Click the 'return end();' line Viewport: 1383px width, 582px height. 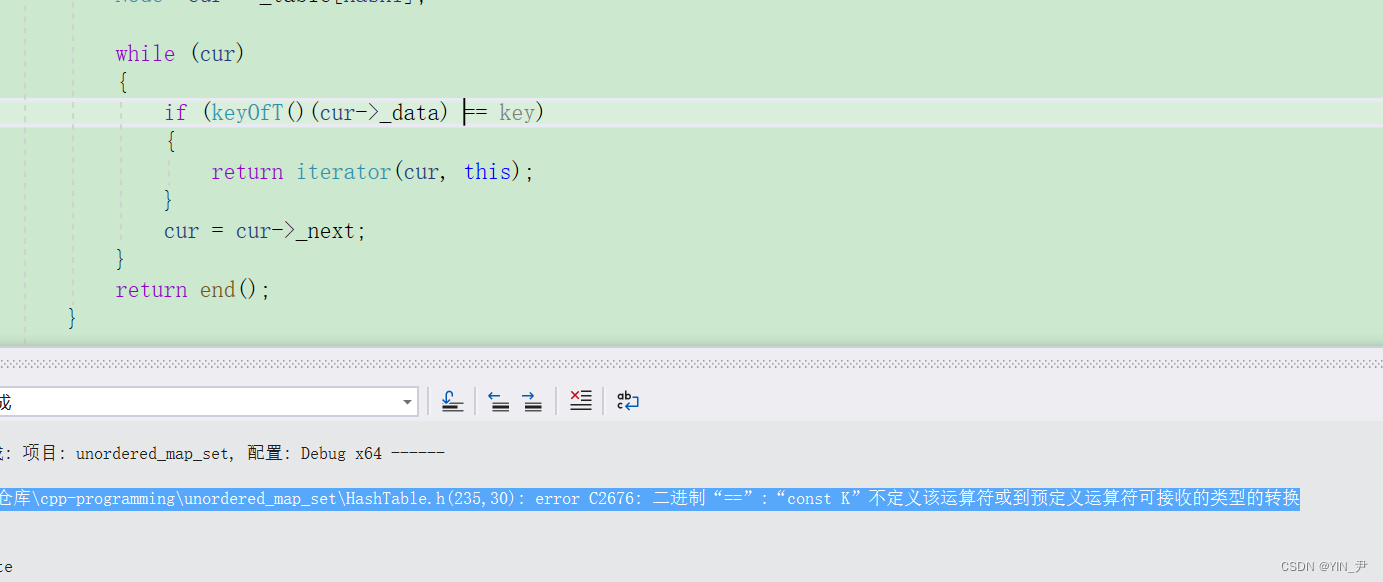[x=193, y=290]
